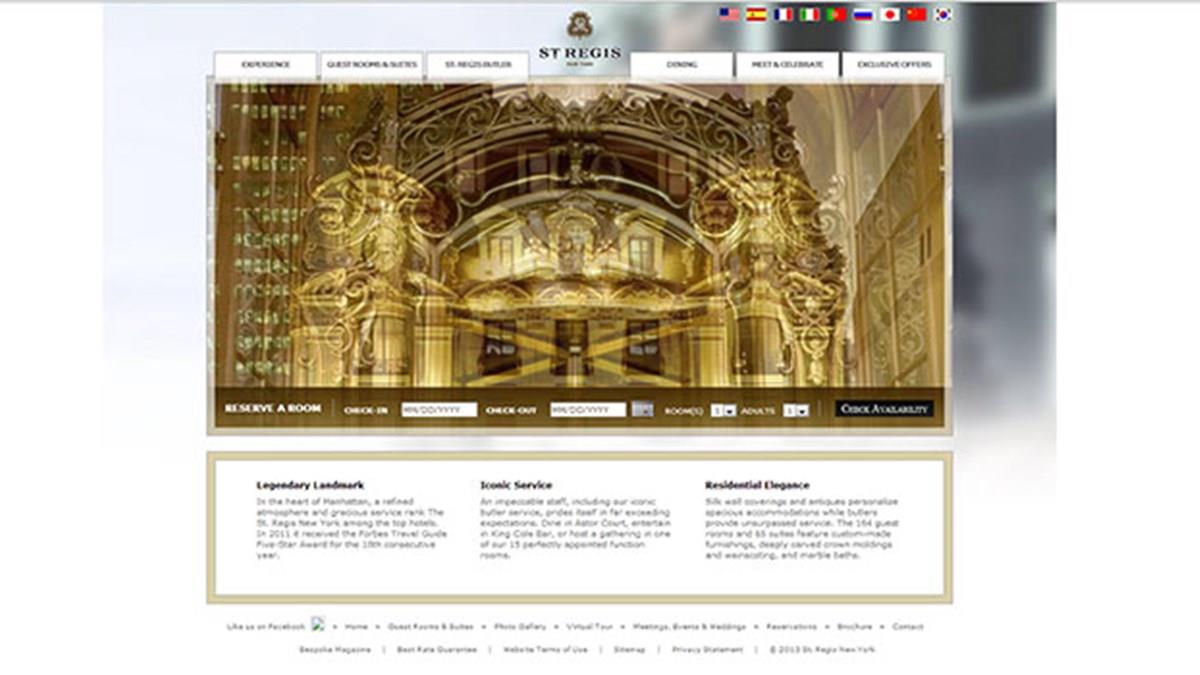Image resolution: width=1200 pixels, height=675 pixels.
Task: Switch language using the United States flag
Action: pos(729,14)
